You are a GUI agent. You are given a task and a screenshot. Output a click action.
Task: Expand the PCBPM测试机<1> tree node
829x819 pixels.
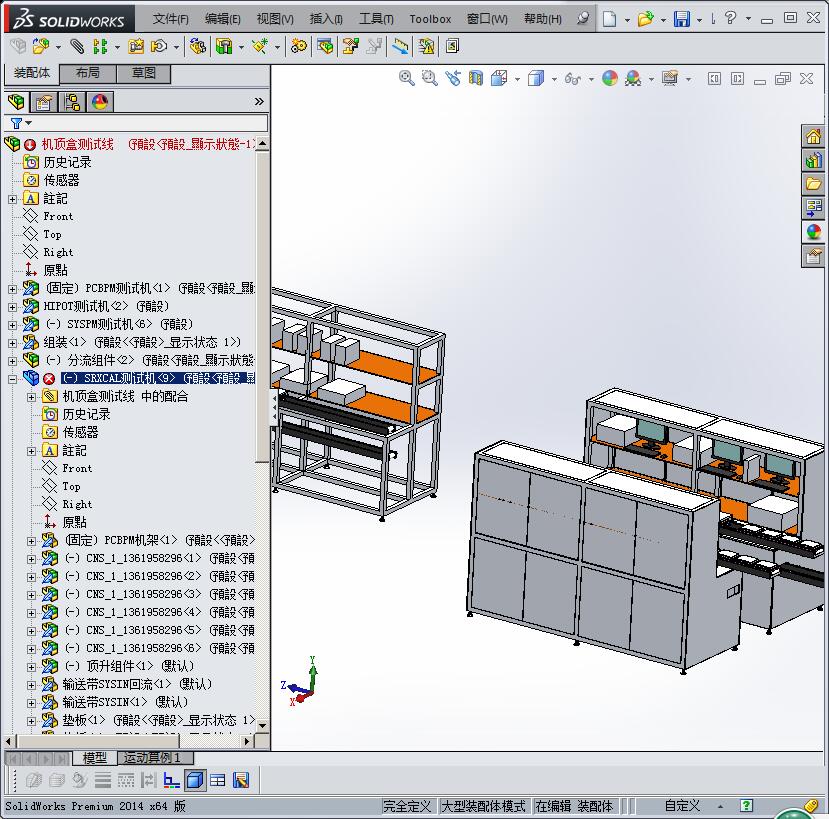(x=12, y=289)
